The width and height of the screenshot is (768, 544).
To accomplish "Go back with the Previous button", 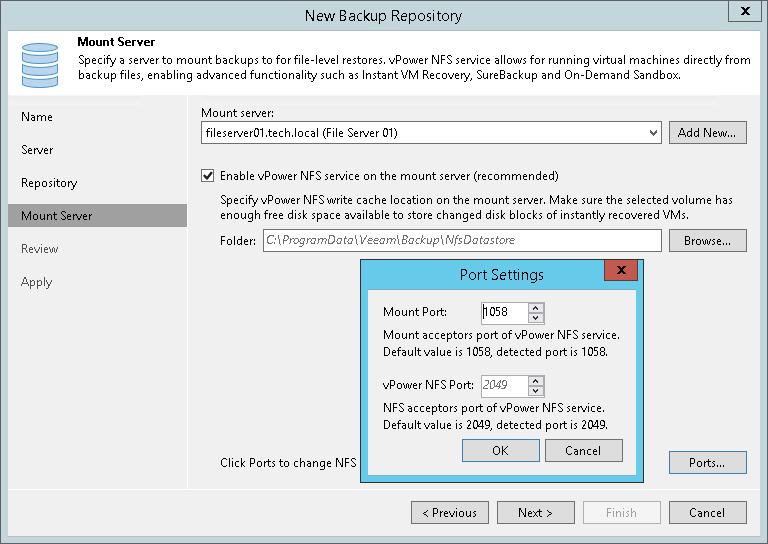I will click(449, 513).
